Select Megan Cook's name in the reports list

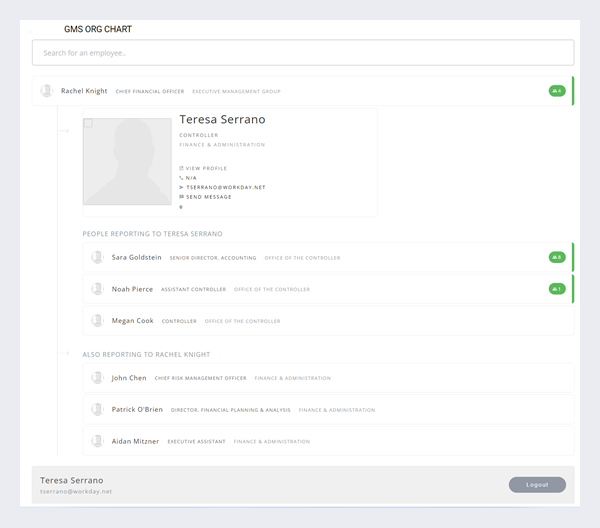pyautogui.click(x=132, y=321)
